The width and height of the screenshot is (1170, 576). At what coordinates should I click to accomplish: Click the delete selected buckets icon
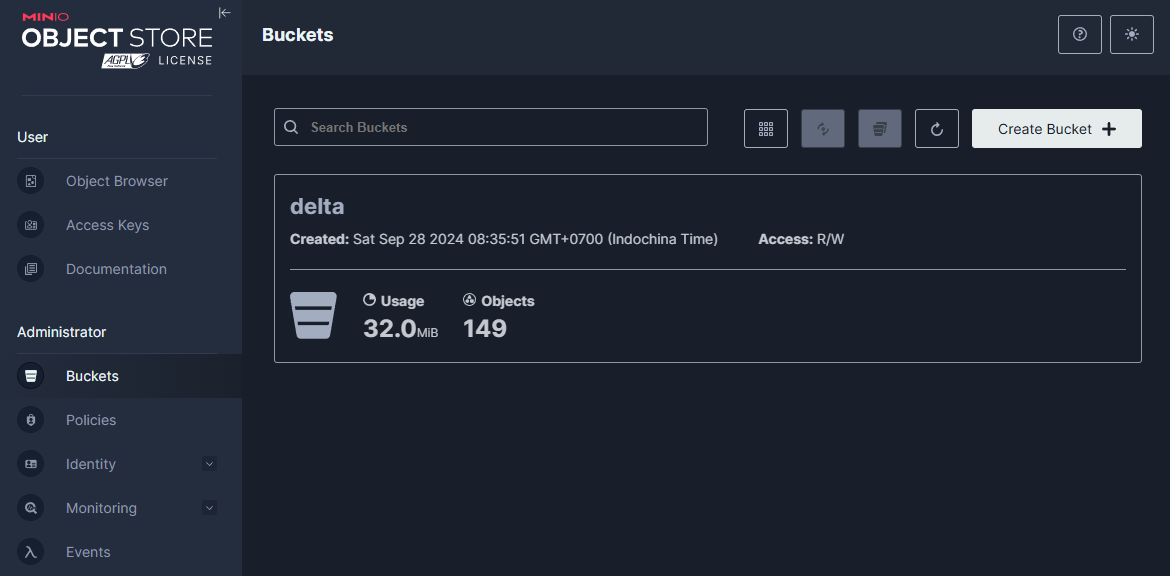click(880, 128)
